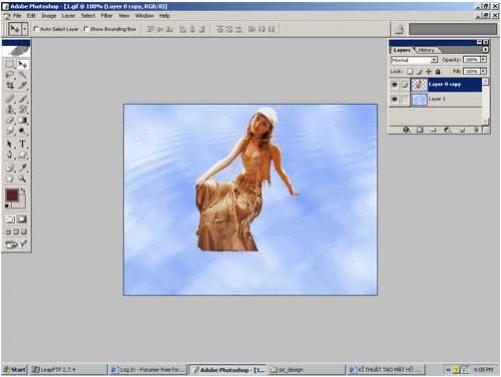Select the History Brush tool
This screenshot has width=501, height=377.
23,109
